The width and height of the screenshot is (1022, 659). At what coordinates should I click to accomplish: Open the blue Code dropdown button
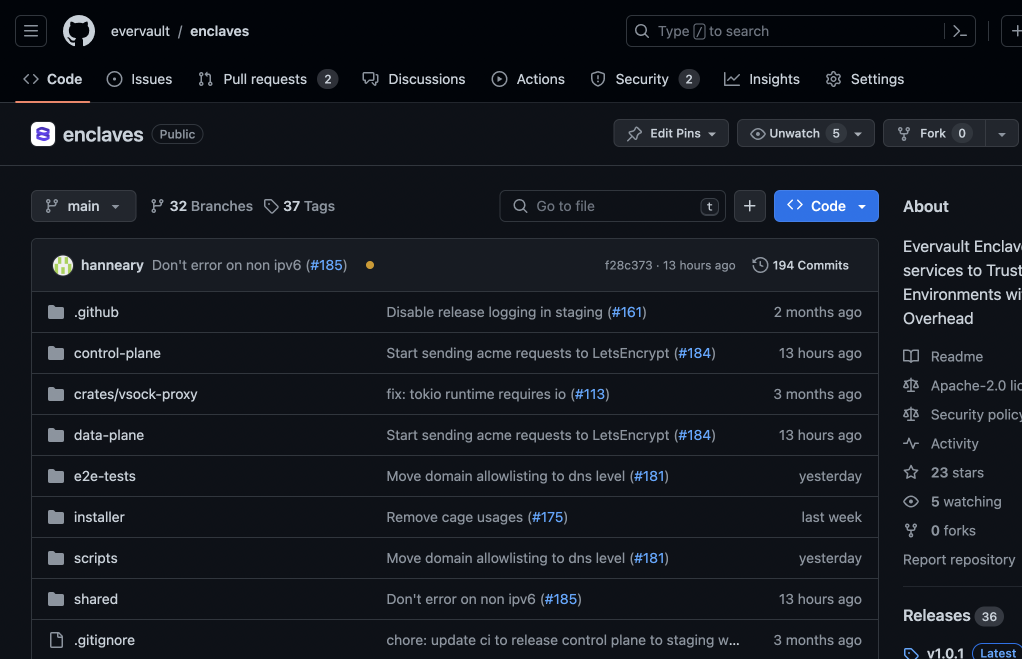[826, 206]
